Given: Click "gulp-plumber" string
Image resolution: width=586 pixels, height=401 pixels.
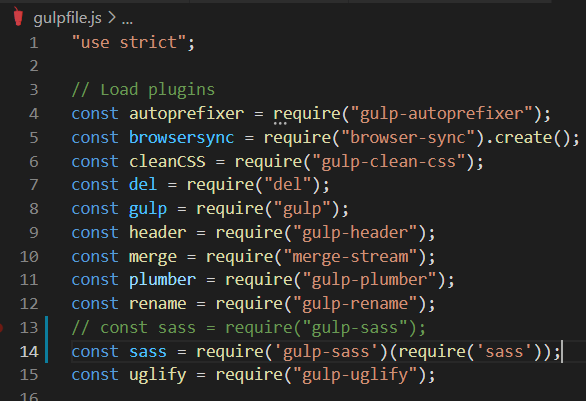Looking at the screenshot, I should click(369, 280).
